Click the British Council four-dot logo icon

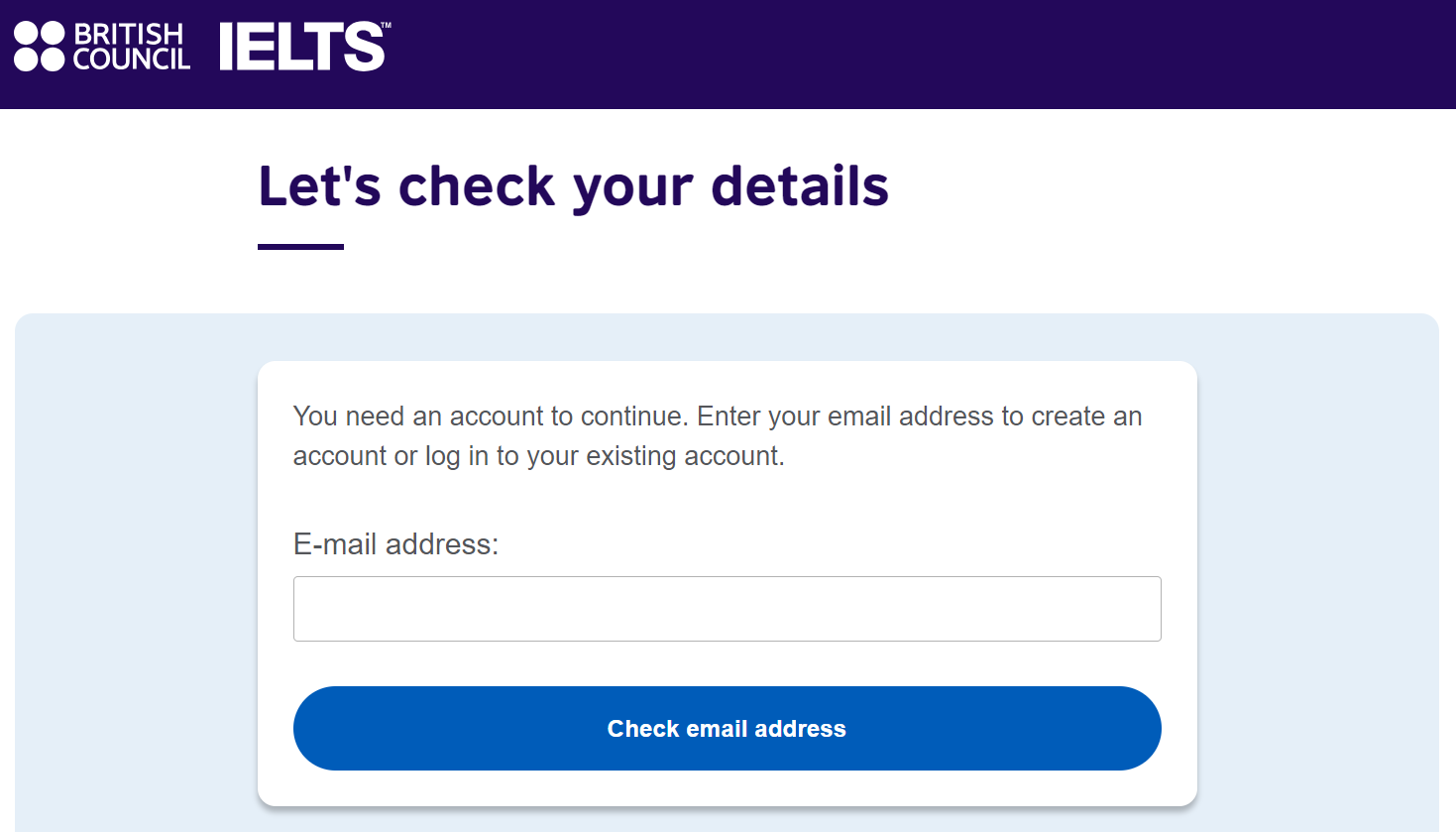coord(40,47)
